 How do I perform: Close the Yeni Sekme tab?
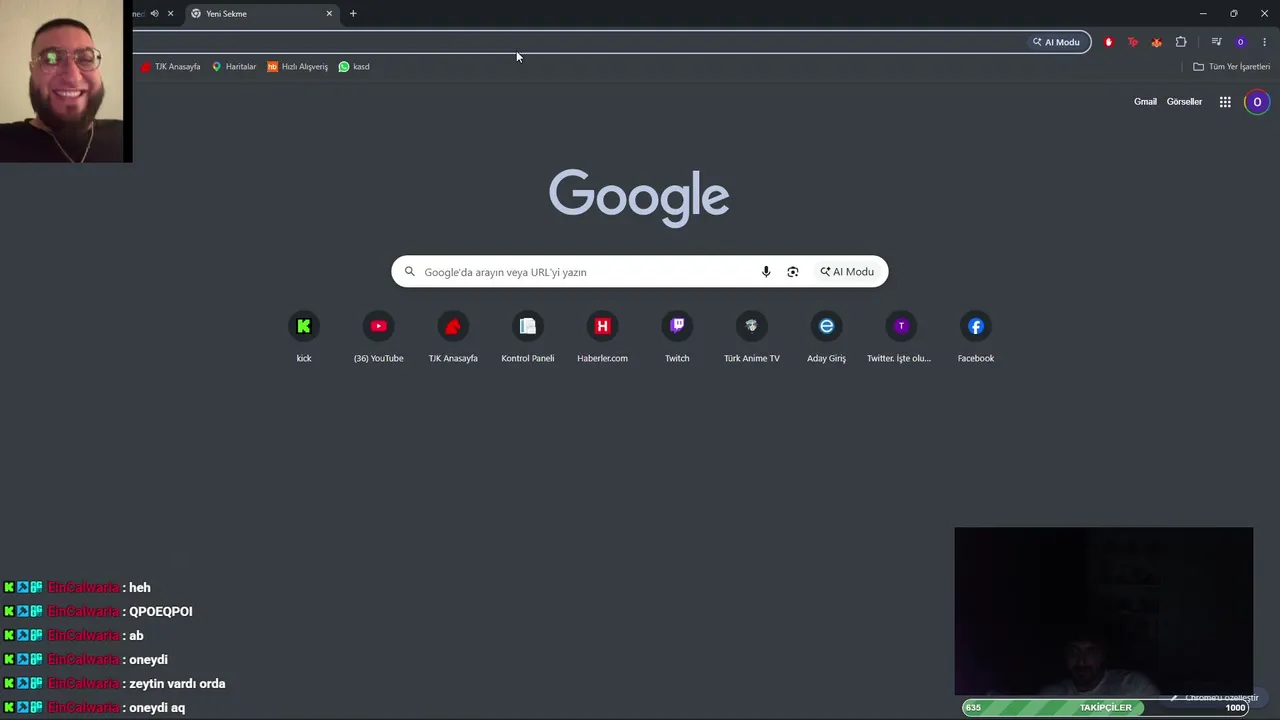[329, 13]
